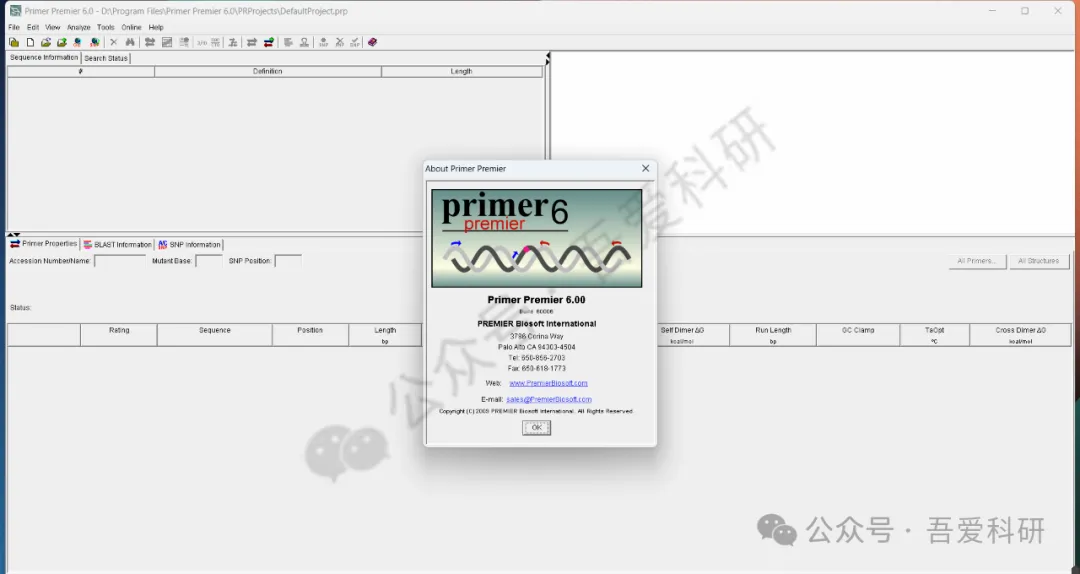Click the Length header in sequence table
The image size is (1080, 574).
coord(461,72)
